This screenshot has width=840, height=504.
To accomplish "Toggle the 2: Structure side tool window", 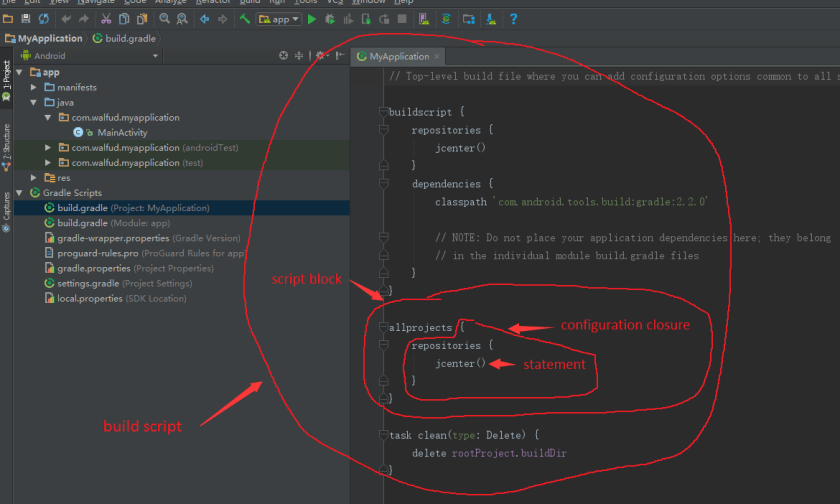I will (x=6, y=148).
